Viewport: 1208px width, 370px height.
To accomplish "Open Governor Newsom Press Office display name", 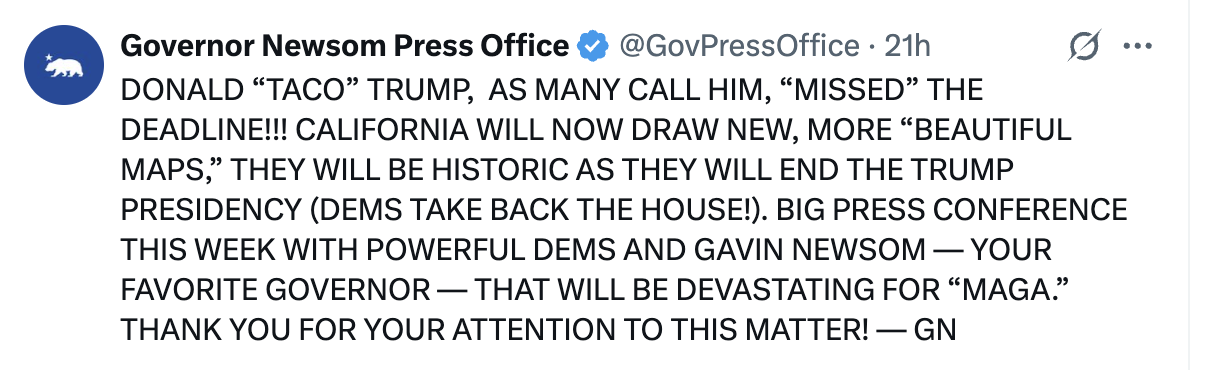I will point(345,45).
